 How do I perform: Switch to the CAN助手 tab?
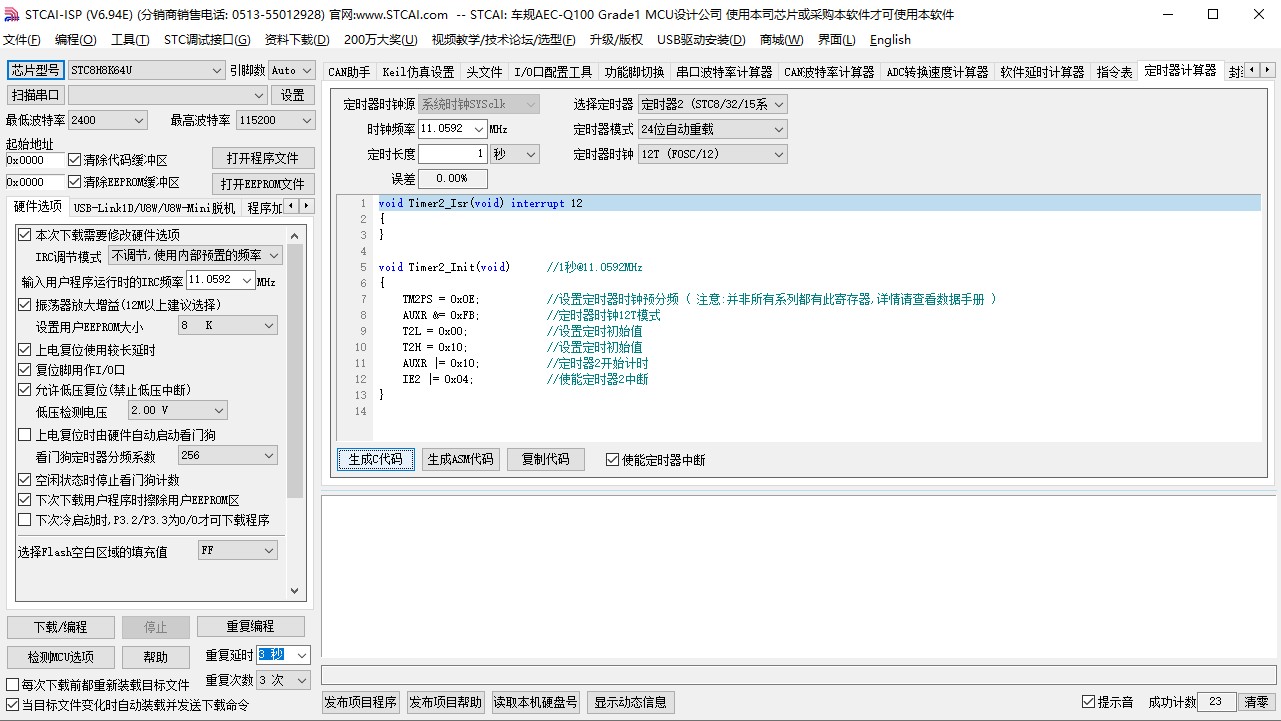click(x=349, y=72)
